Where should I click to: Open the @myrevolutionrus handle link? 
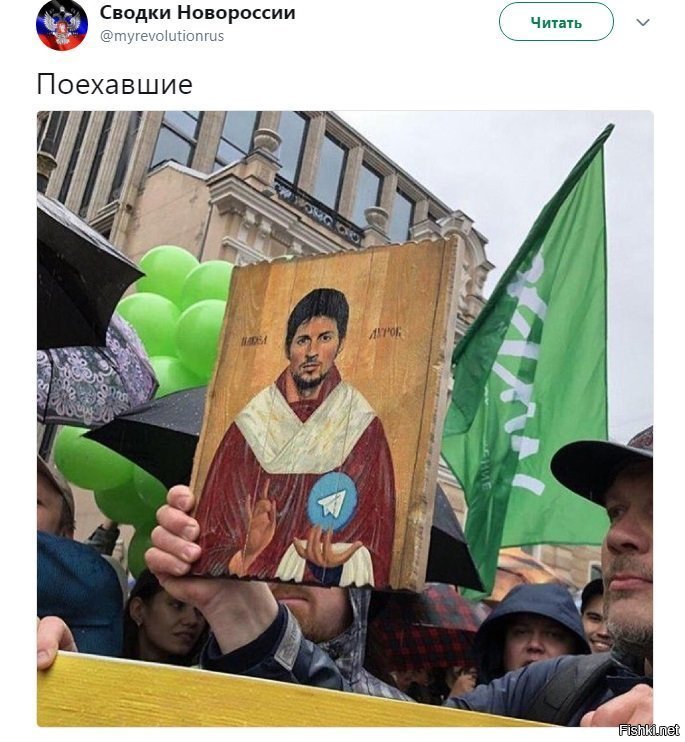162,36
